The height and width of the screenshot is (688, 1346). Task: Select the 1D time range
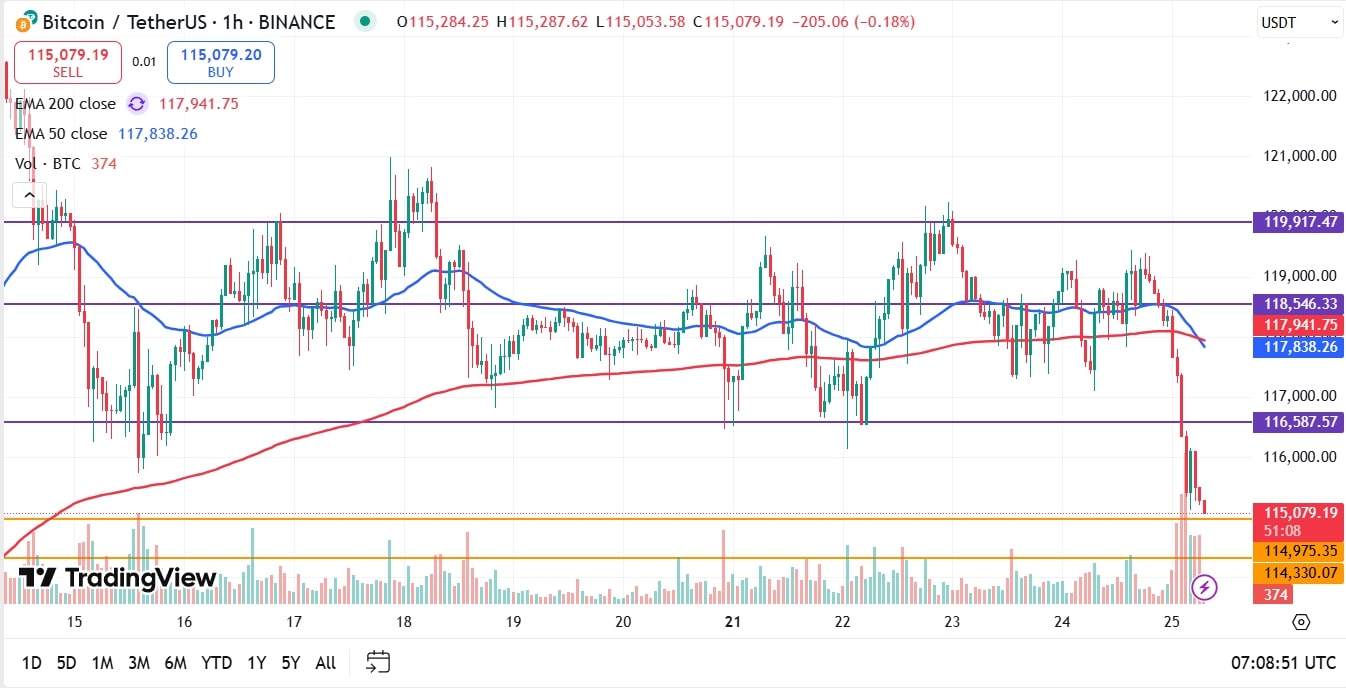click(x=32, y=662)
